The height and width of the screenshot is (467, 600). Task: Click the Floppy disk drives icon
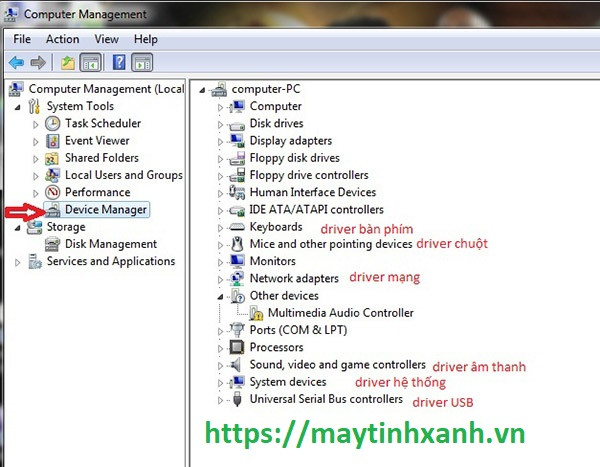click(x=237, y=158)
